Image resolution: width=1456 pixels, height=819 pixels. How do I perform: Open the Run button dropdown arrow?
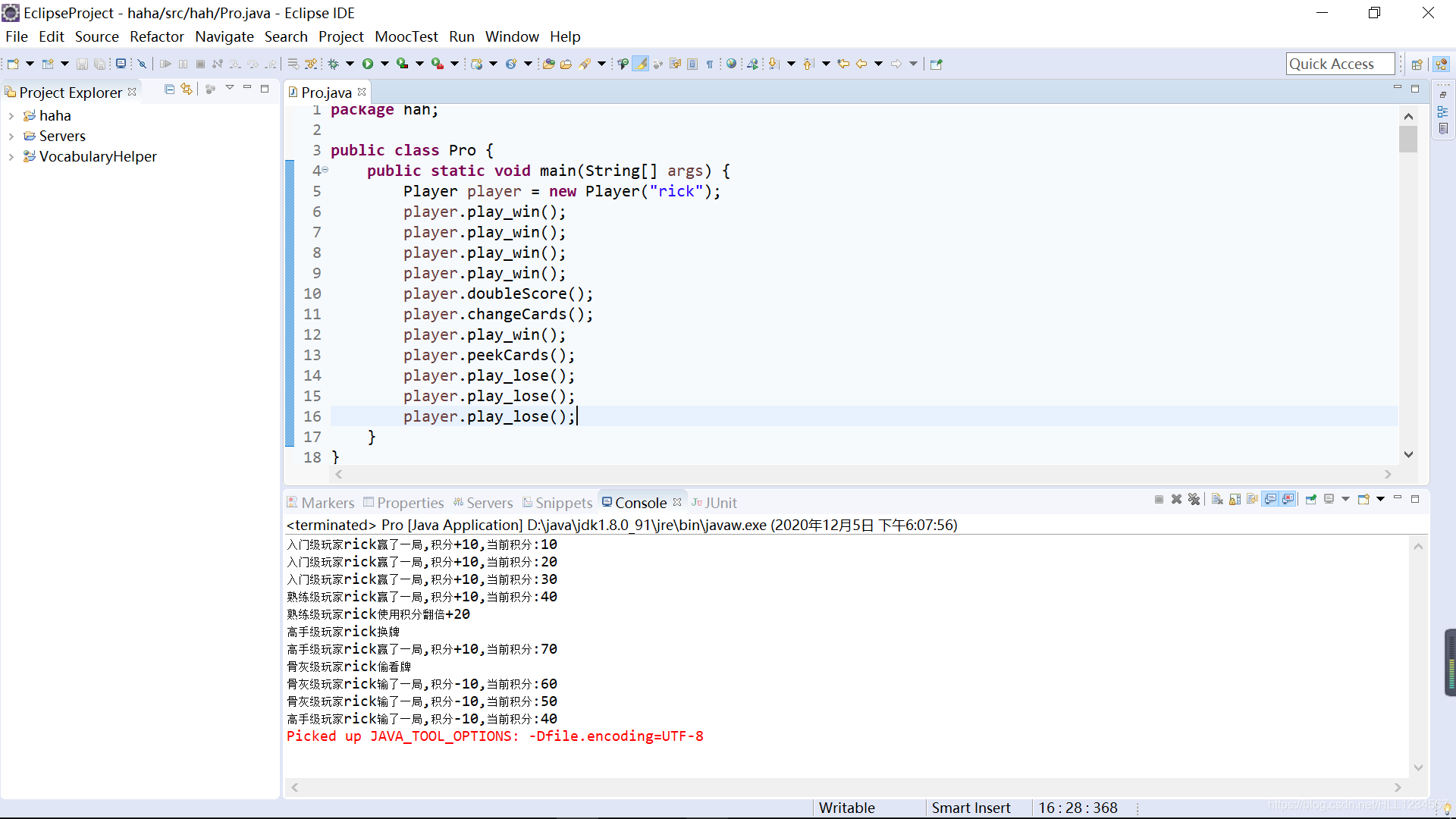384,64
